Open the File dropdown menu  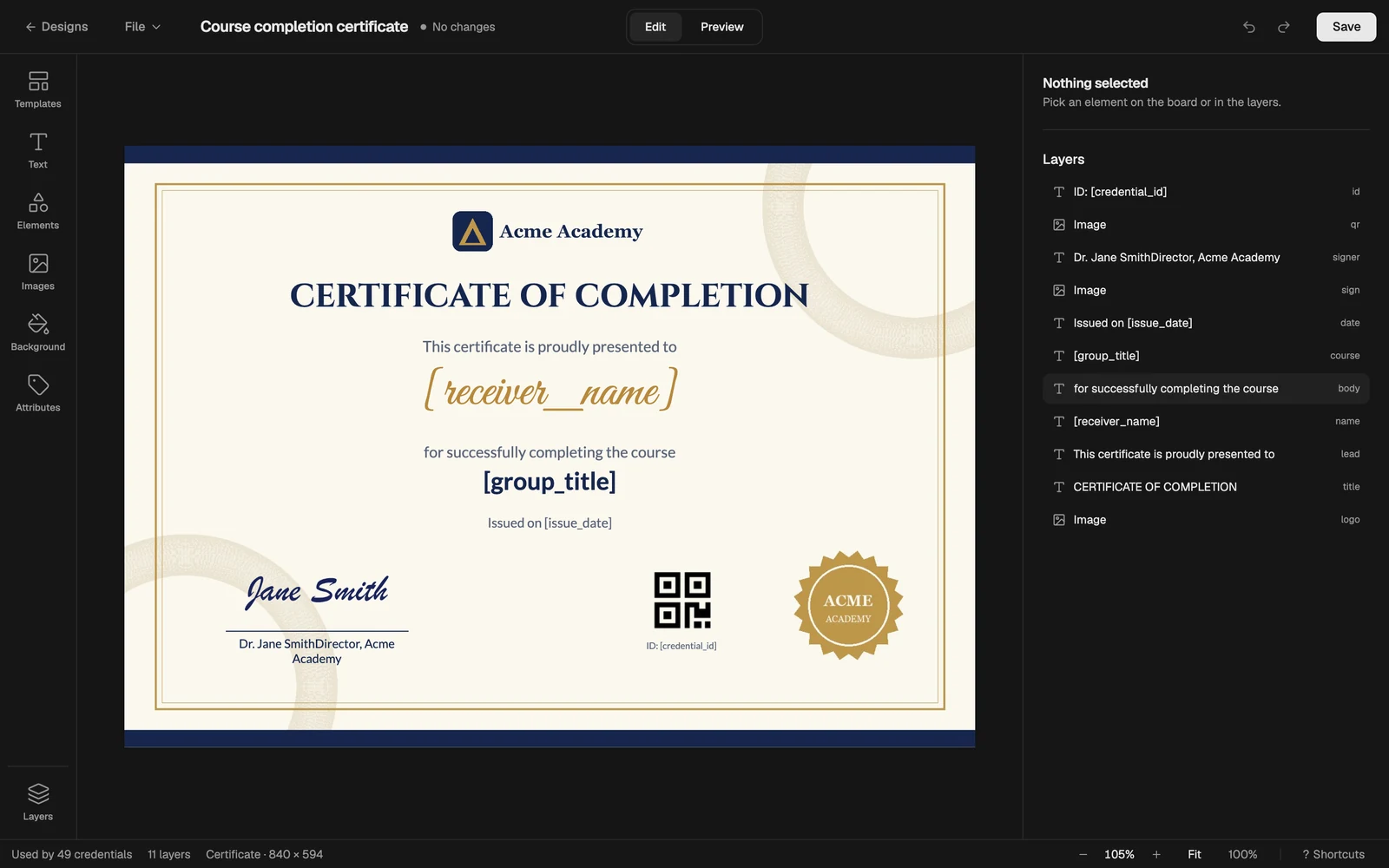click(x=142, y=27)
